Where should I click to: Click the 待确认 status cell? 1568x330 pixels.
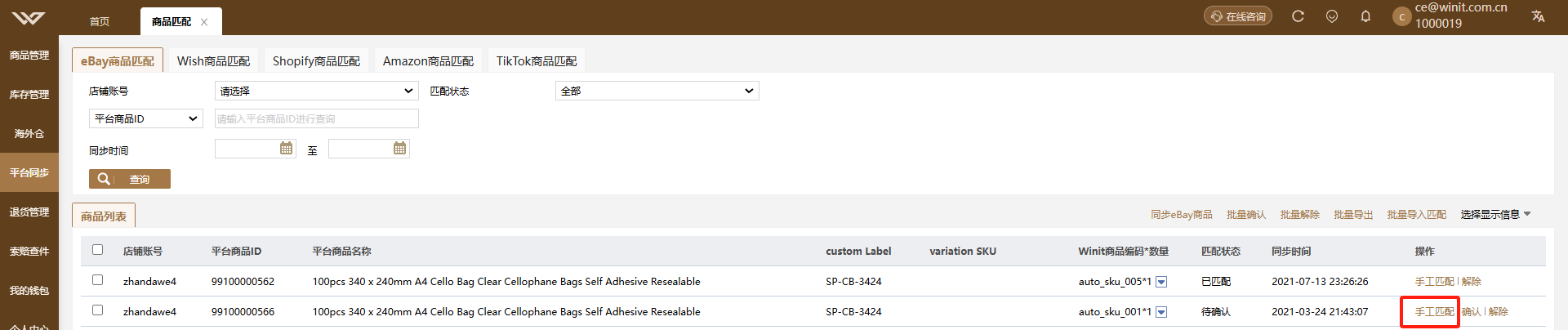1216,312
